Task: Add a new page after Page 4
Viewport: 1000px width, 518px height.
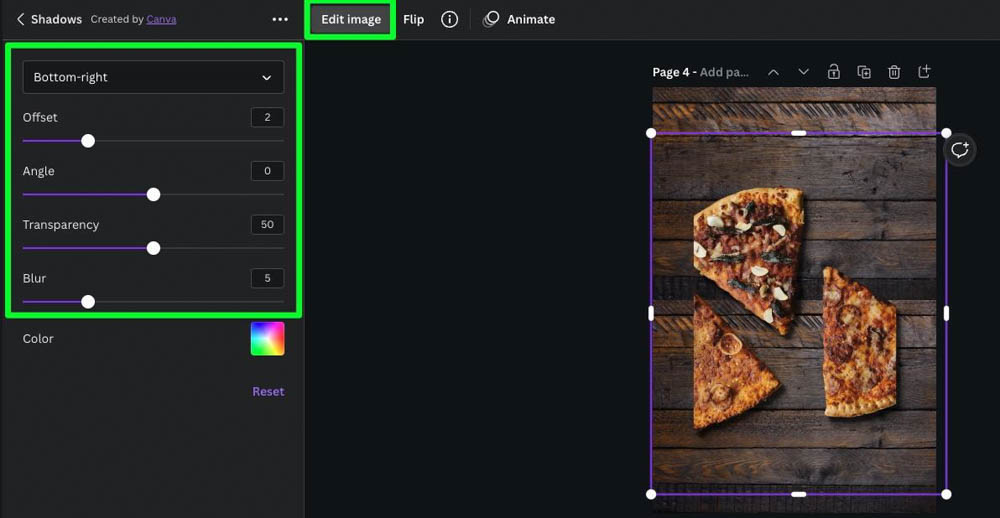Action: click(924, 71)
